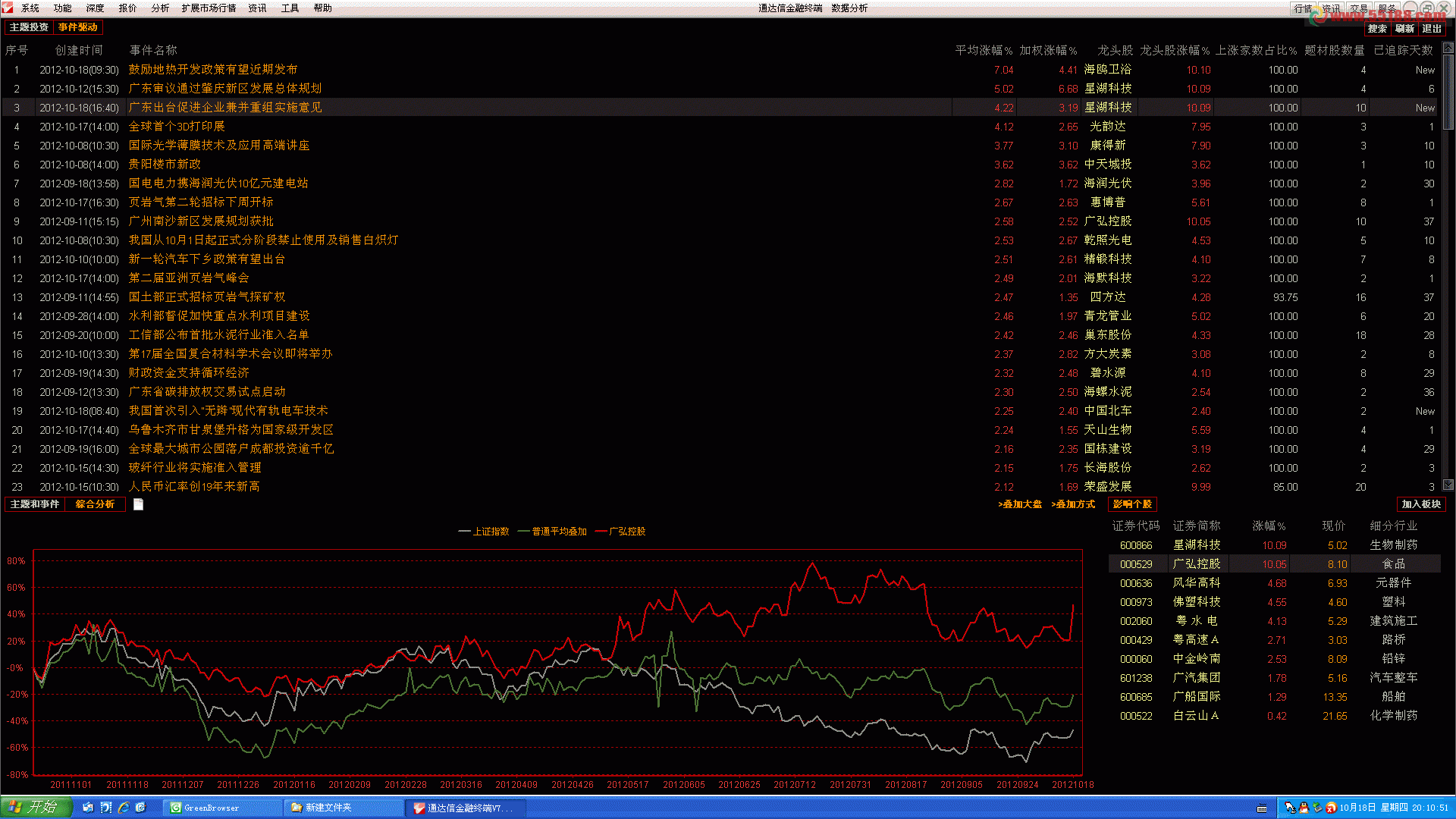
Task: Open the fourth quick launch browser icon
Action: pyautogui.click(x=140, y=808)
